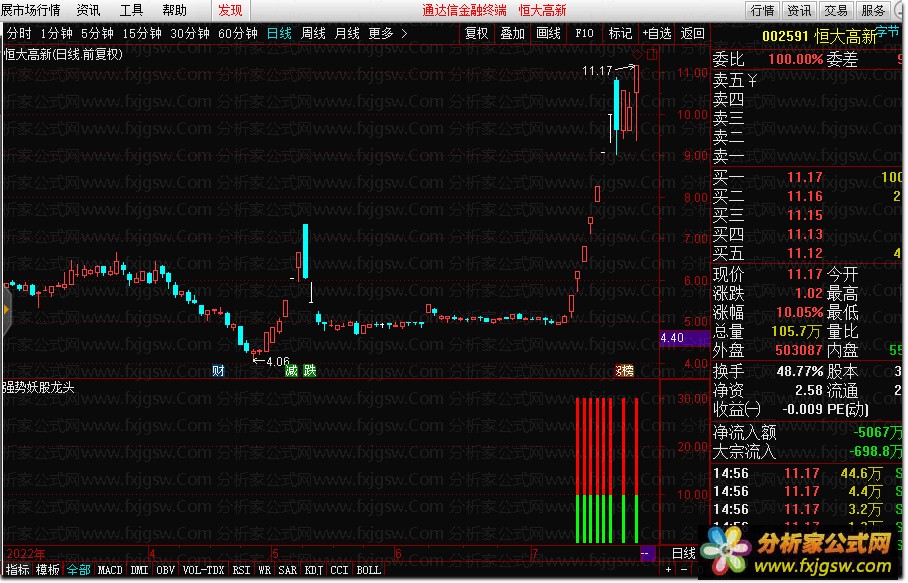Select the 月线 period
The height and width of the screenshot is (583, 908).
(x=347, y=34)
